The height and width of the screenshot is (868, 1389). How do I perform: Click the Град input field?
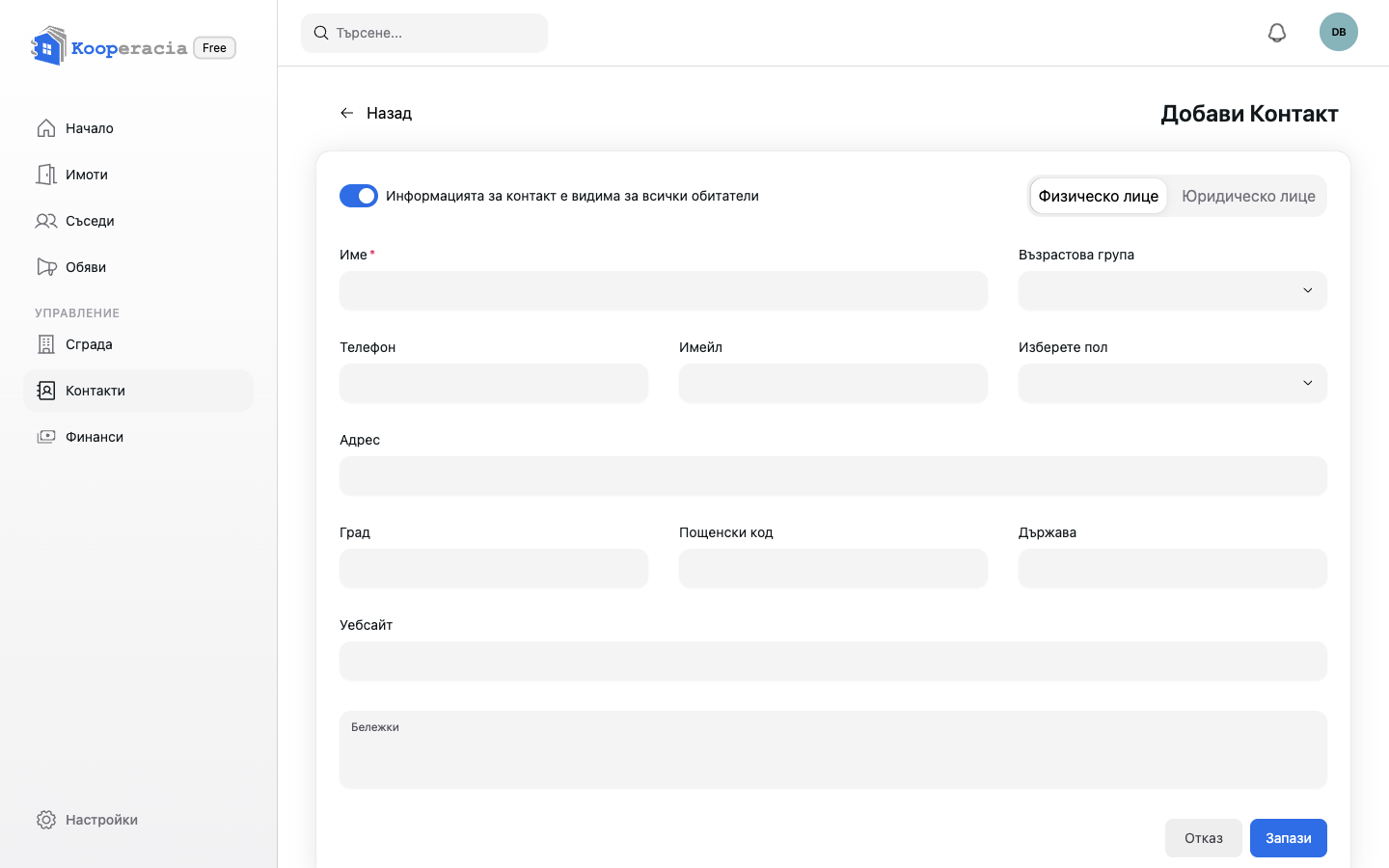[494, 568]
